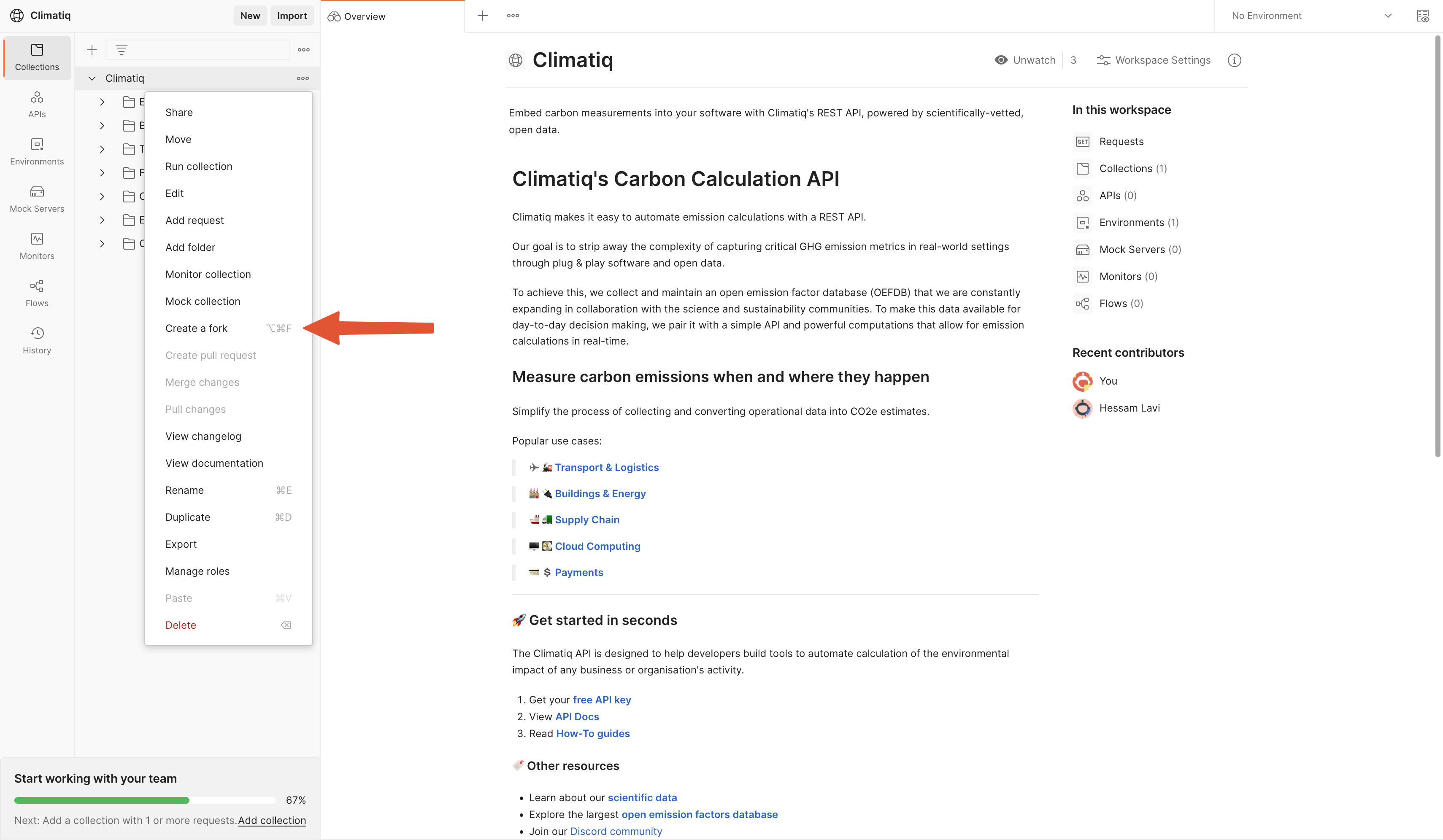
Task: Select Delete menu option
Action: pos(181,625)
